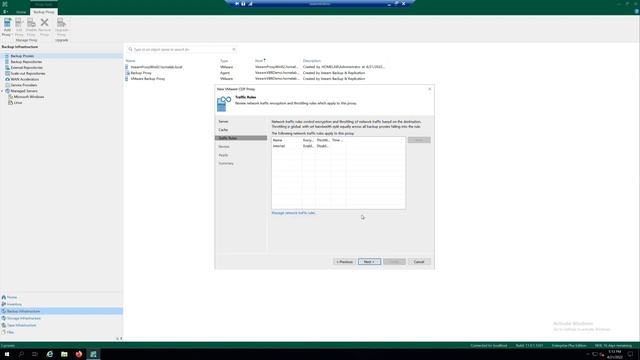Close the New VMware CDP Proxy dialog
Screen dimensions: 640x360
point(429,89)
